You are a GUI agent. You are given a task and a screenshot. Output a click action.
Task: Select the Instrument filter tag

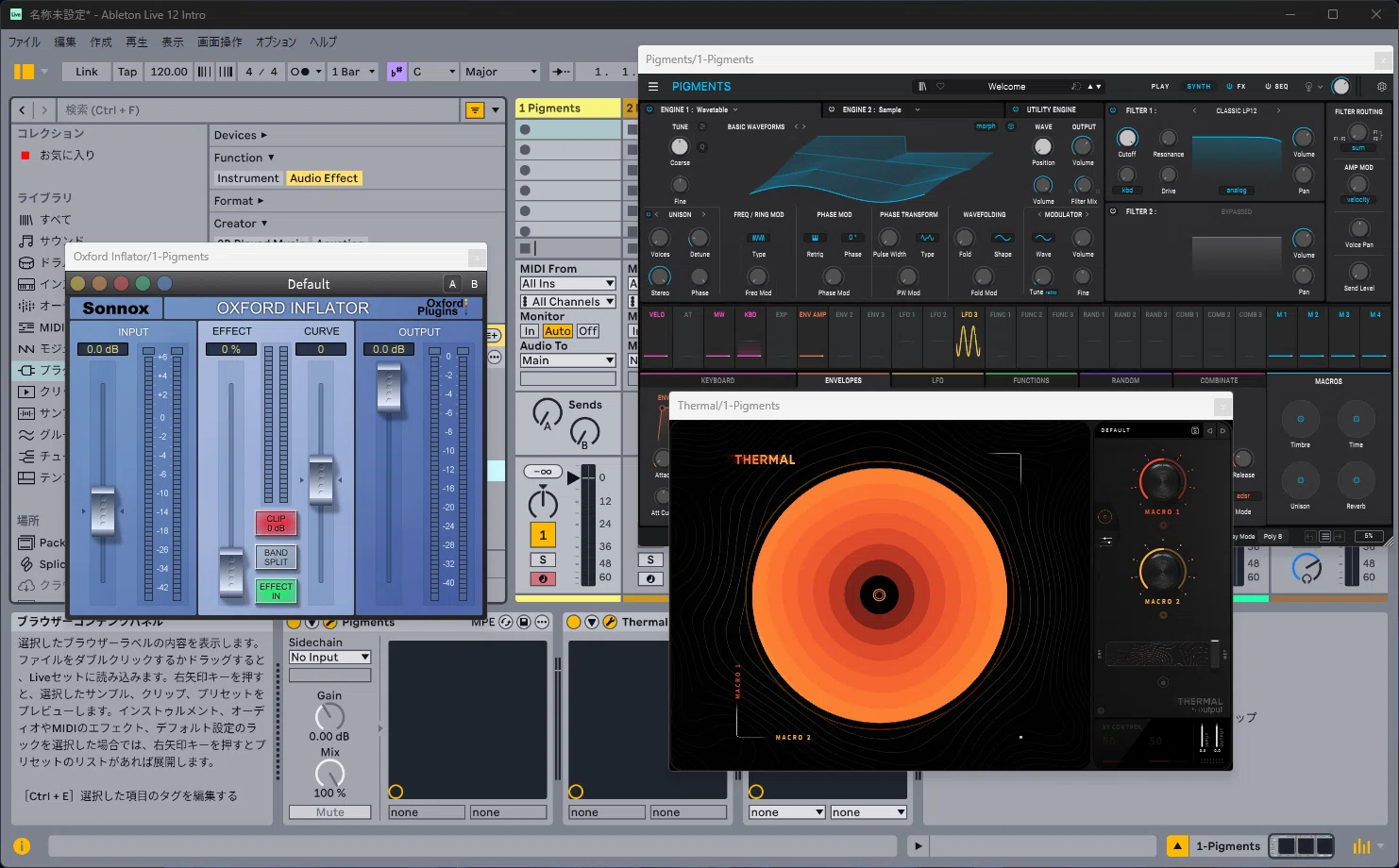pyautogui.click(x=248, y=178)
